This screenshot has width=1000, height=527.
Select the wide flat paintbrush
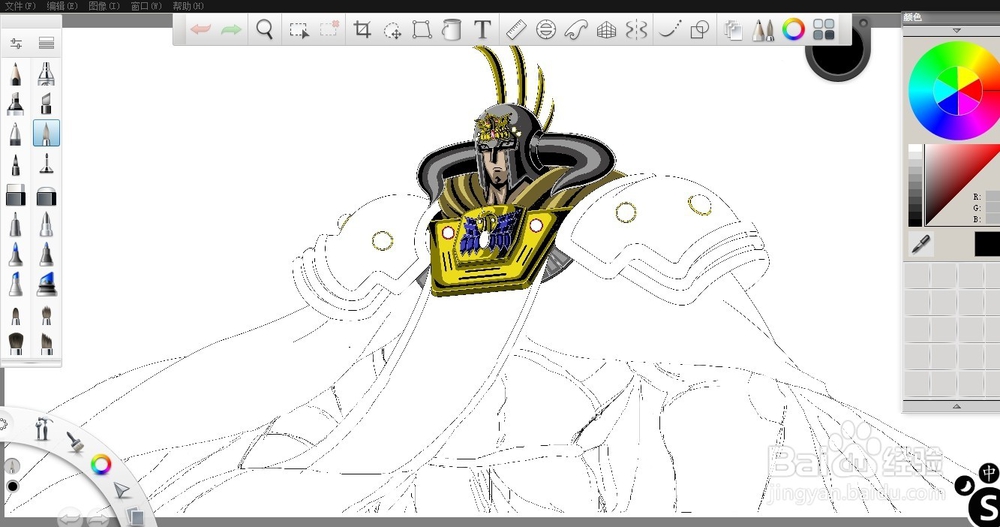click(x=15, y=343)
